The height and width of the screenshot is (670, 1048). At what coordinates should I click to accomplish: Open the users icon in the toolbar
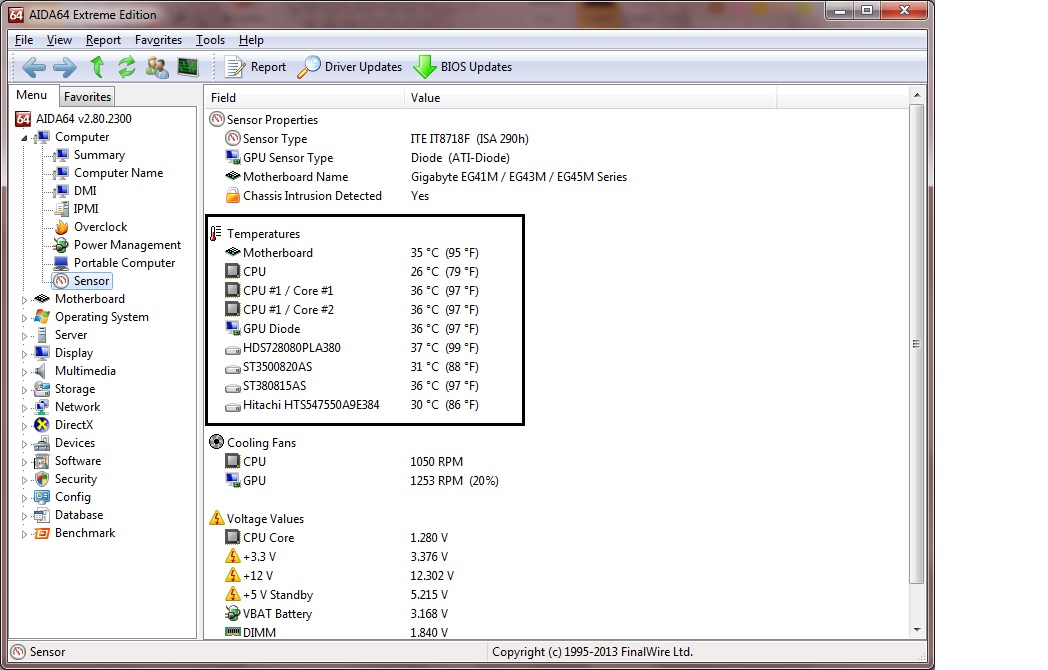[157, 67]
